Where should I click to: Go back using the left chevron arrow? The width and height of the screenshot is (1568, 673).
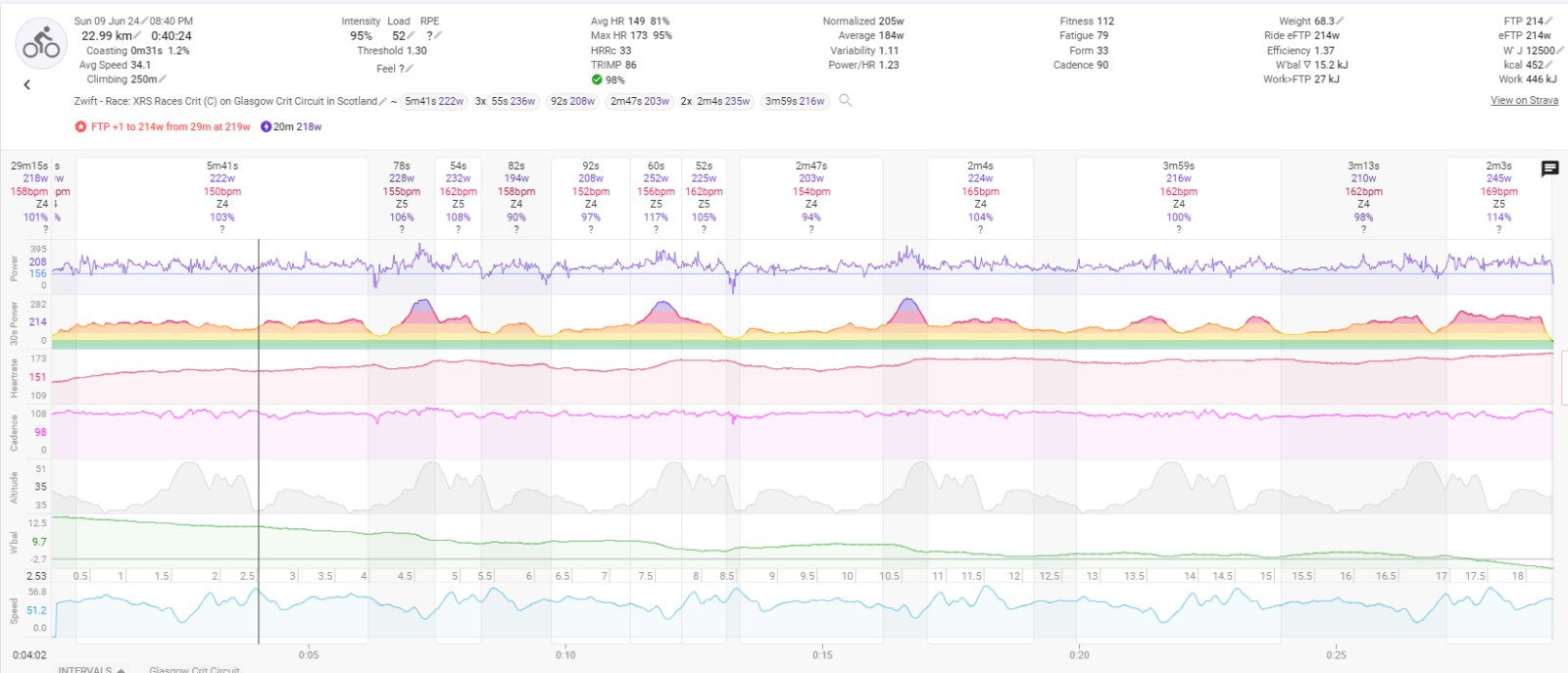tap(27, 85)
